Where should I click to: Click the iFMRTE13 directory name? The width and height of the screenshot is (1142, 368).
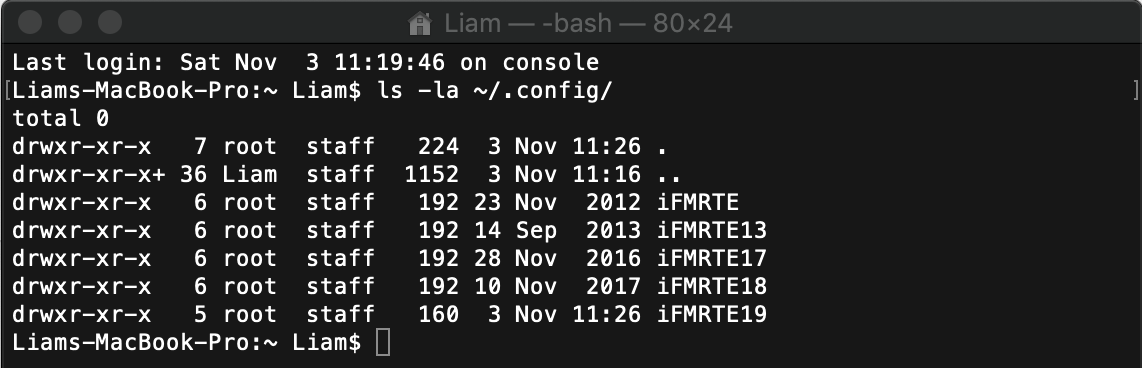click(x=712, y=230)
